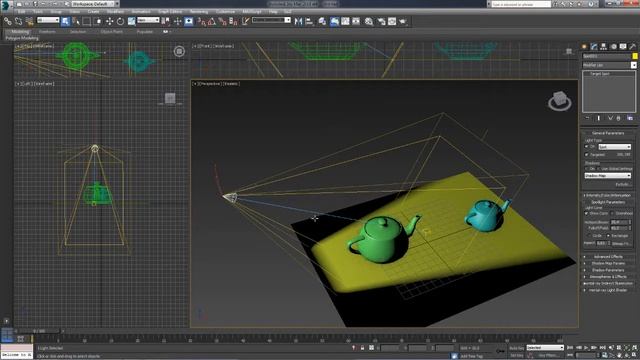Viewport: 640px width, 360px height.
Task: Open the Rendered Frame Window
Action: click(392, 21)
